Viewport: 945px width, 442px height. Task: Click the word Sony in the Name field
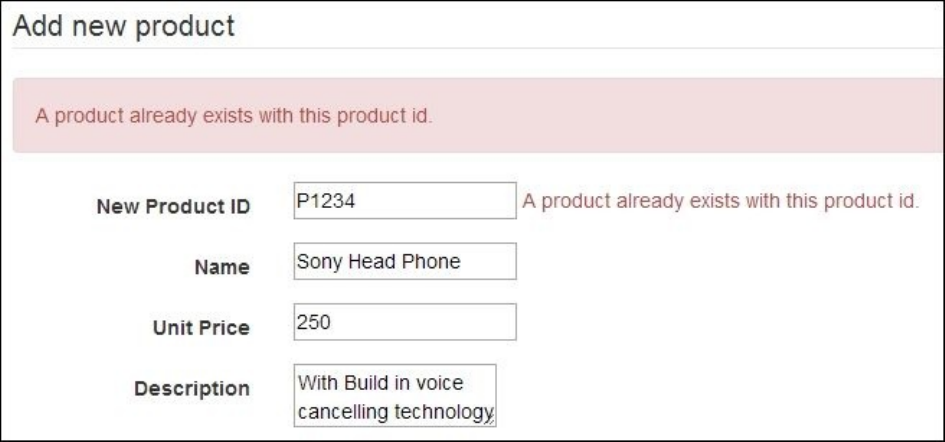tap(317, 262)
